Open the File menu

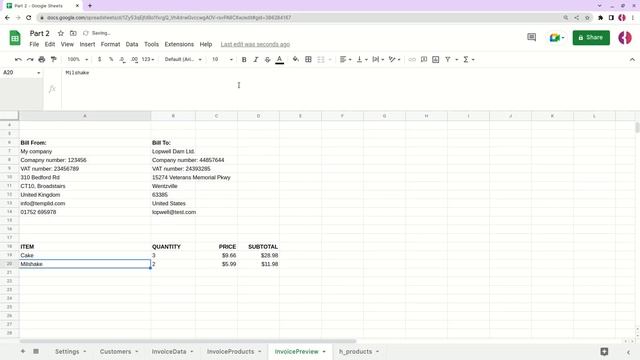34,44
